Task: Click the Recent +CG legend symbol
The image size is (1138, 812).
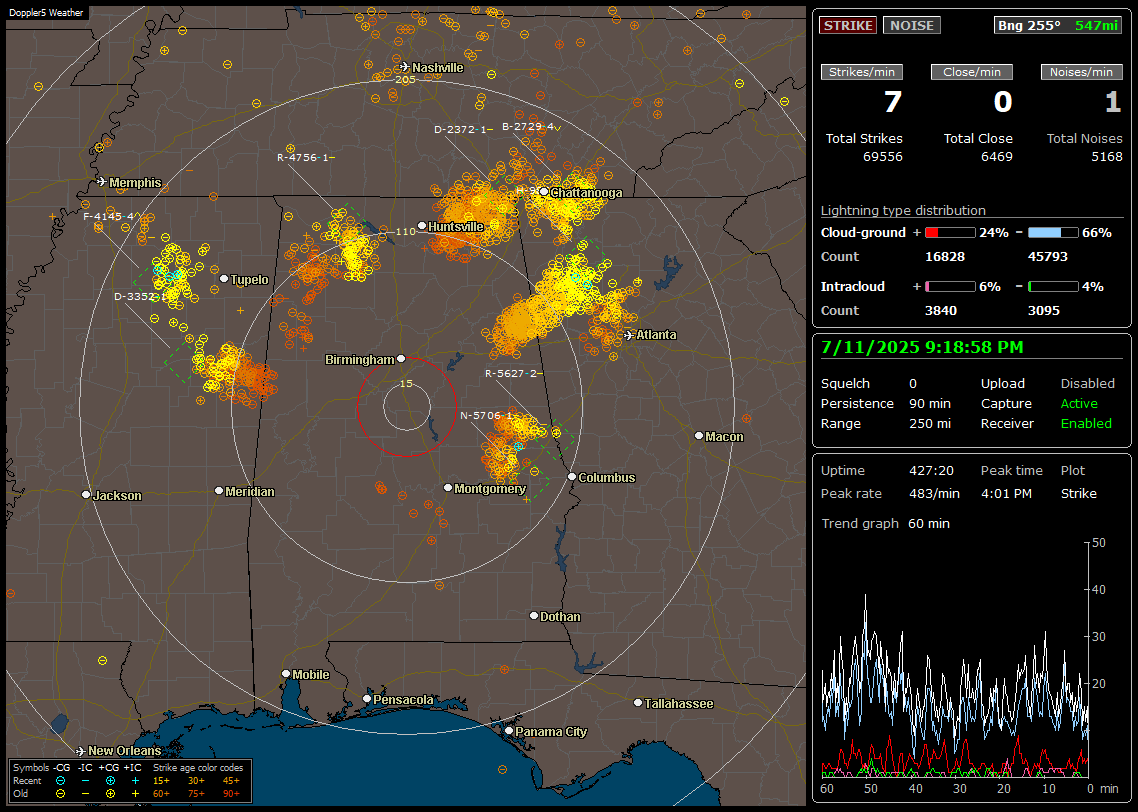Action: click(x=110, y=781)
